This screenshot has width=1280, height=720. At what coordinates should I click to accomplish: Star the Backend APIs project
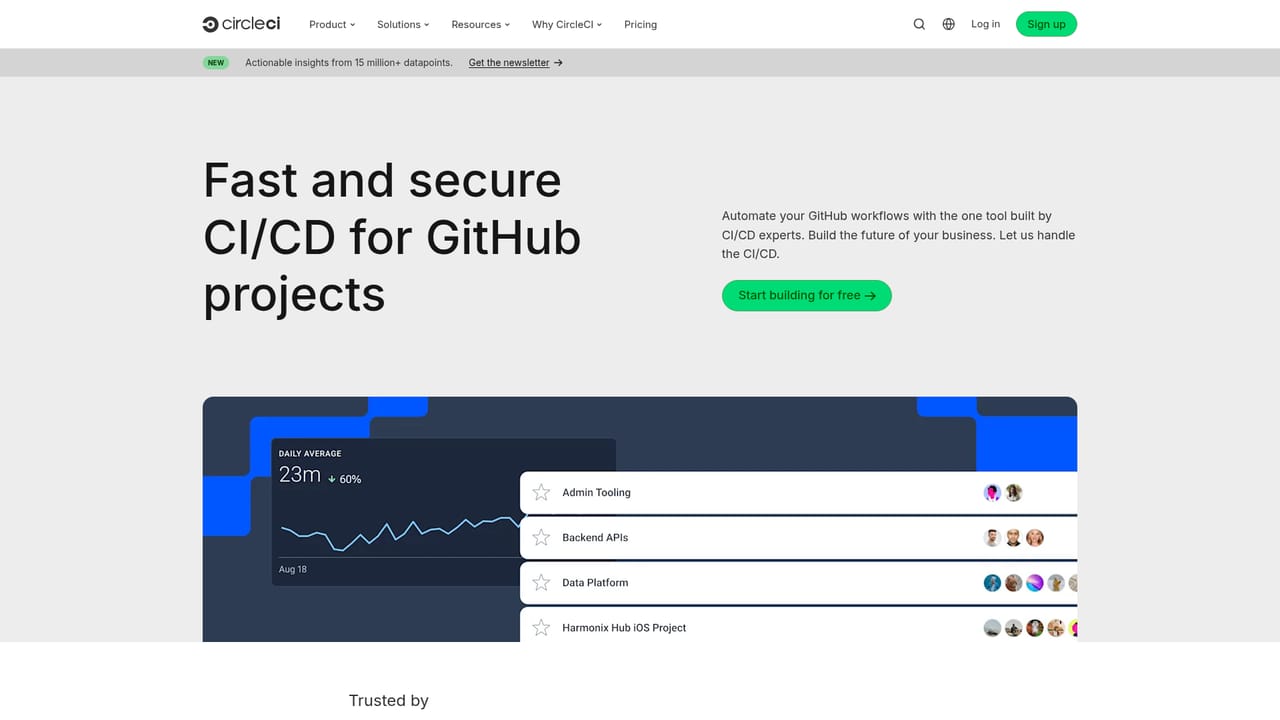[541, 537]
